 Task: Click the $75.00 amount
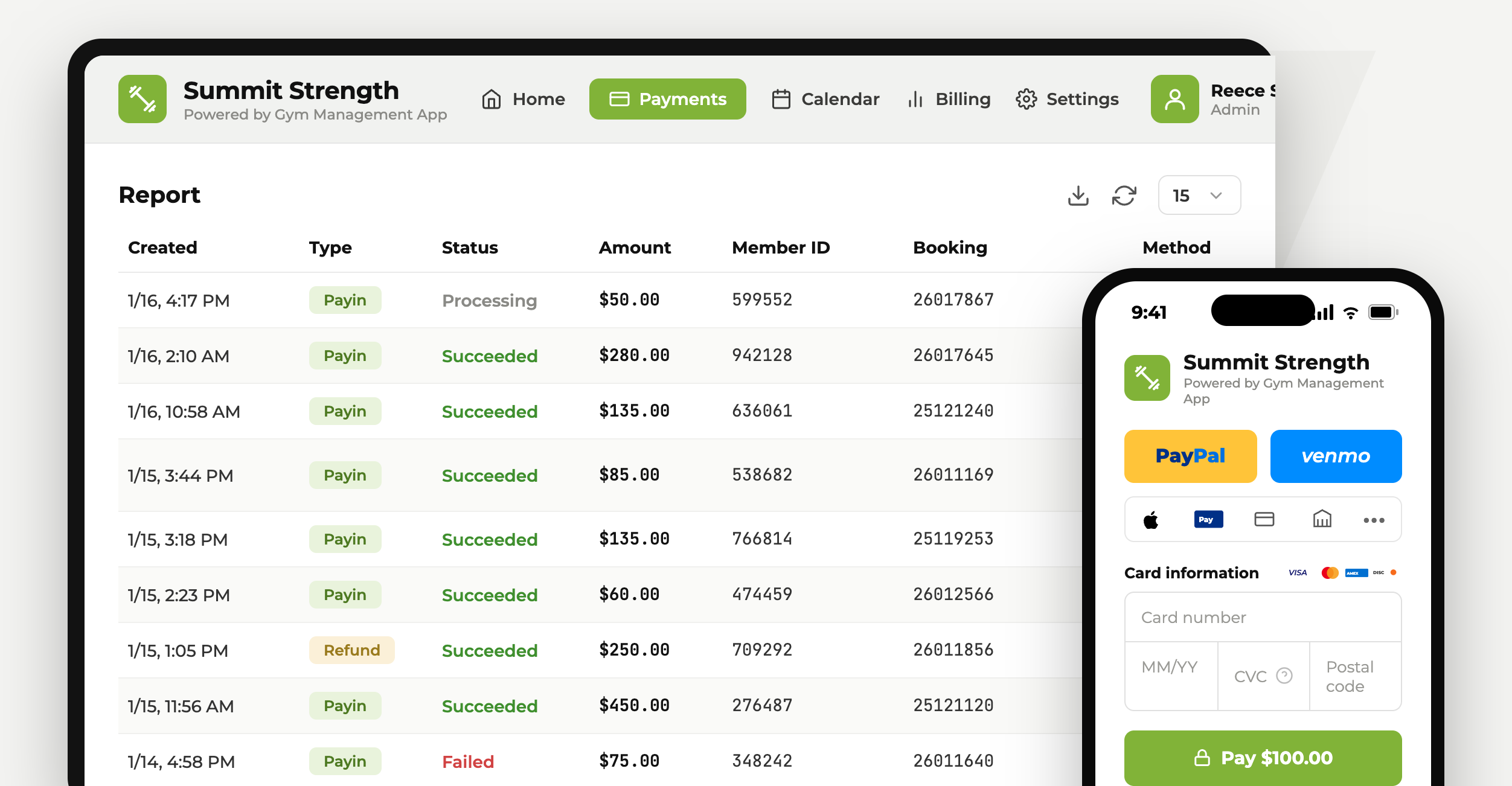[x=629, y=761]
